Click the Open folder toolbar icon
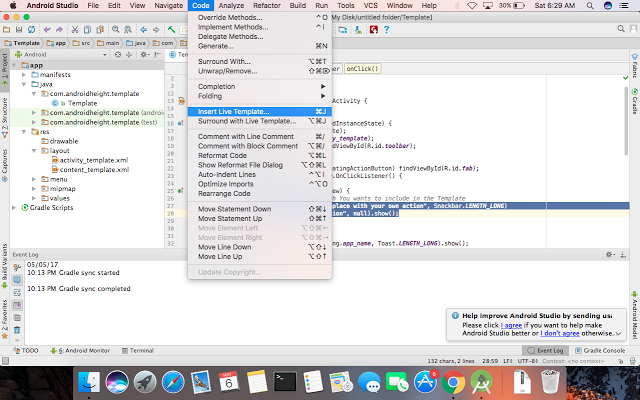This screenshot has width=640, height=400. [6, 29]
